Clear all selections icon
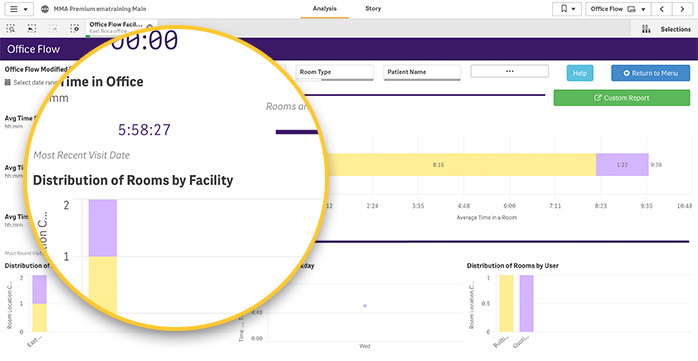This screenshot has width=698, height=361. 74,29
